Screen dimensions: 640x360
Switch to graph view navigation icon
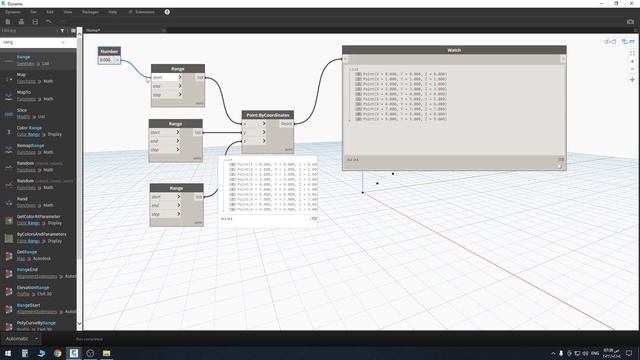609,42
